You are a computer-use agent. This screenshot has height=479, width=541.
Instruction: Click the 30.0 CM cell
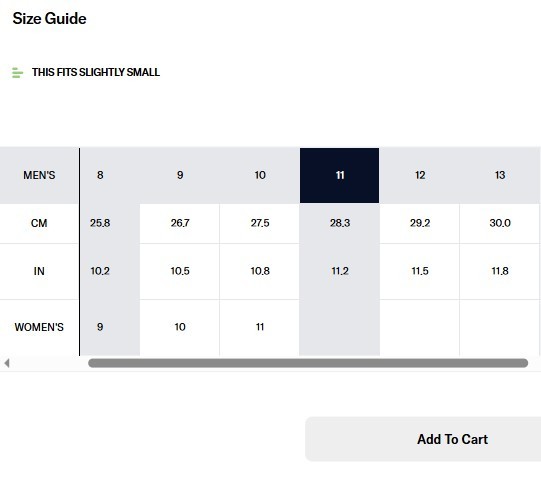coord(500,223)
